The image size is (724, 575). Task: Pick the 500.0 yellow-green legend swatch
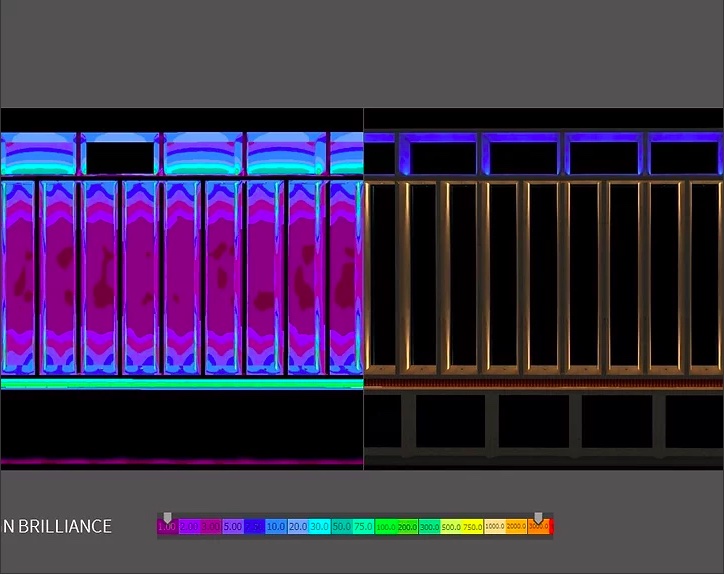[451, 527]
